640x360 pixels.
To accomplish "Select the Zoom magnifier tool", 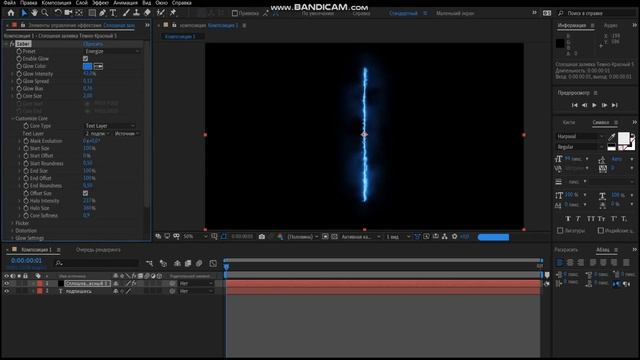I will (x=45, y=13).
